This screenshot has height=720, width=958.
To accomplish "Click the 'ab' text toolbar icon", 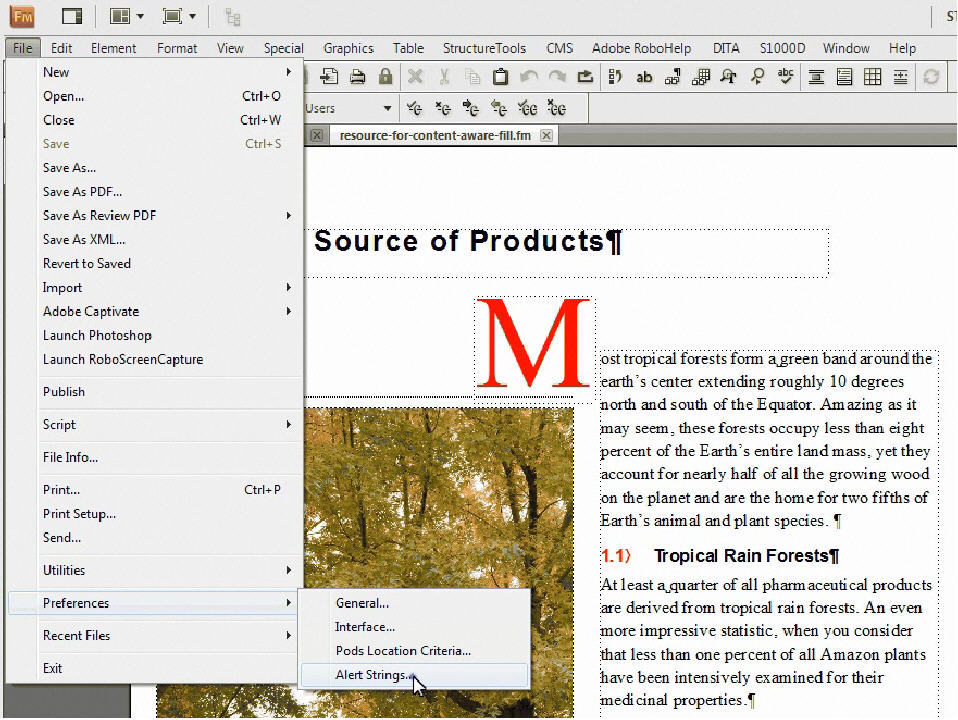I will coord(645,77).
